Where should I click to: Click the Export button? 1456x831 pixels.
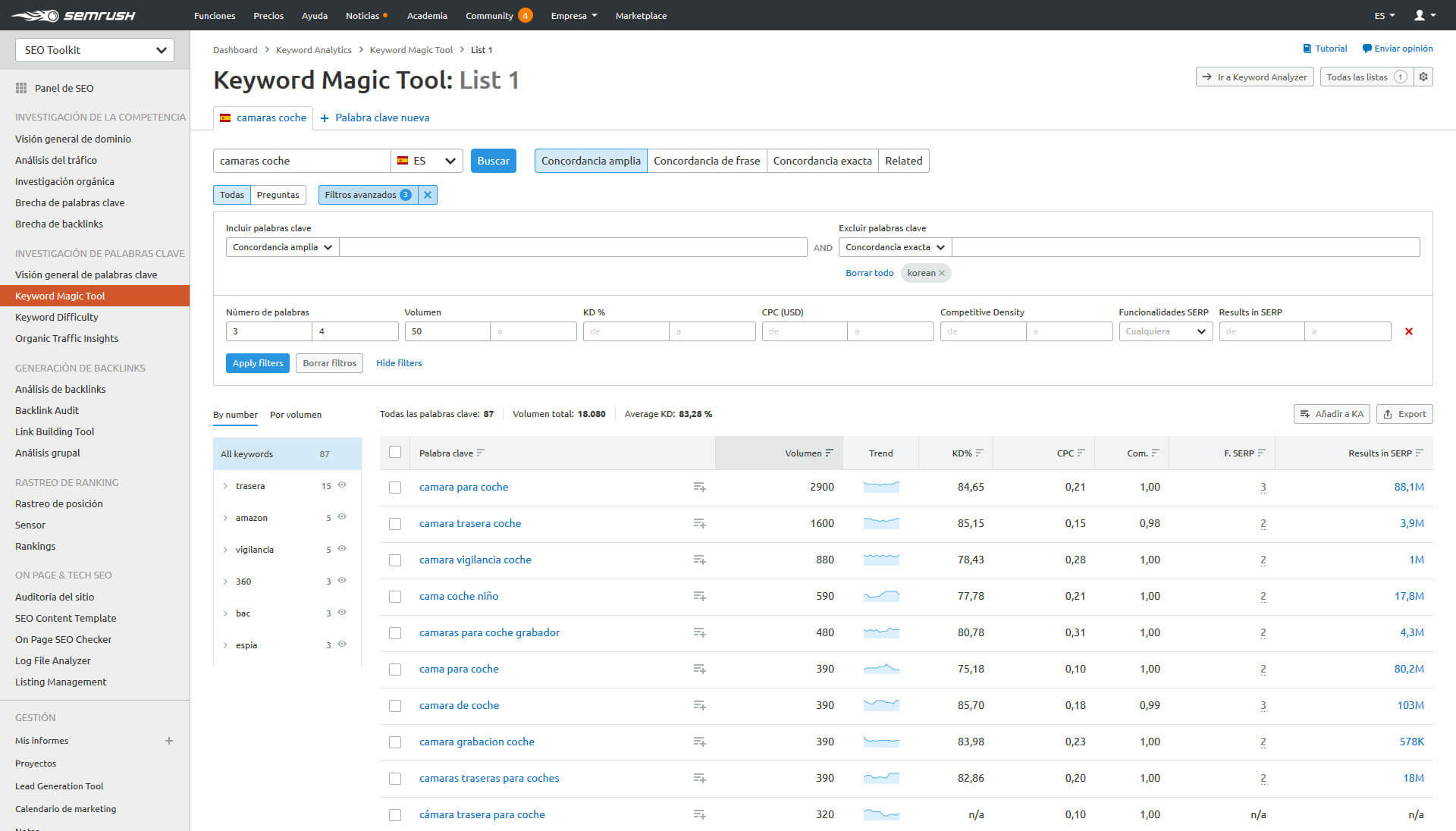tap(1404, 414)
